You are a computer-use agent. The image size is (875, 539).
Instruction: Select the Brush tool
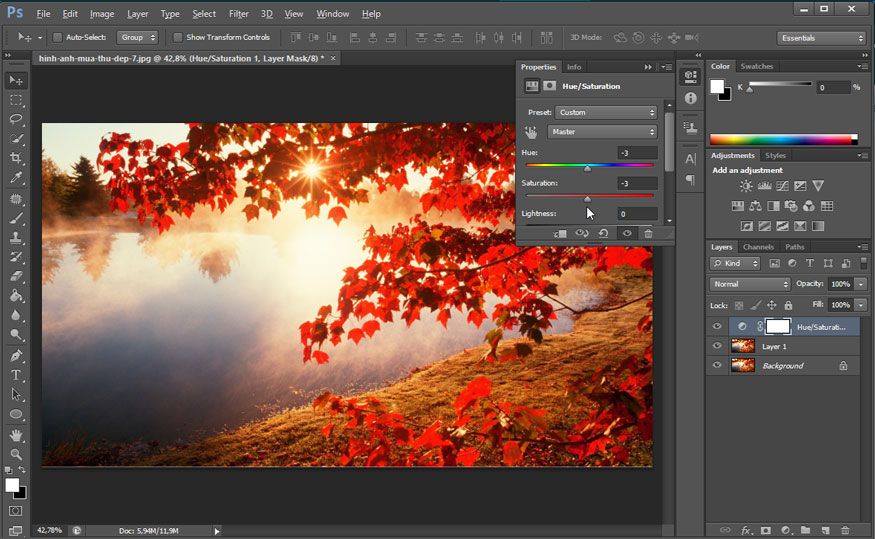[16, 218]
